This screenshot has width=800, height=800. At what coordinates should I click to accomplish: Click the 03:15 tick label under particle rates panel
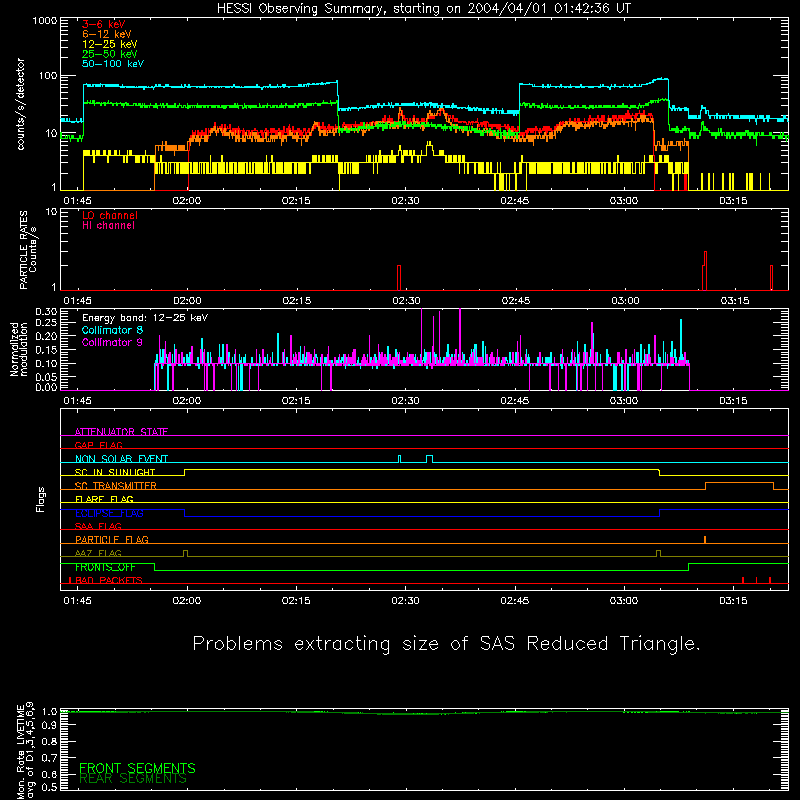coord(734,301)
